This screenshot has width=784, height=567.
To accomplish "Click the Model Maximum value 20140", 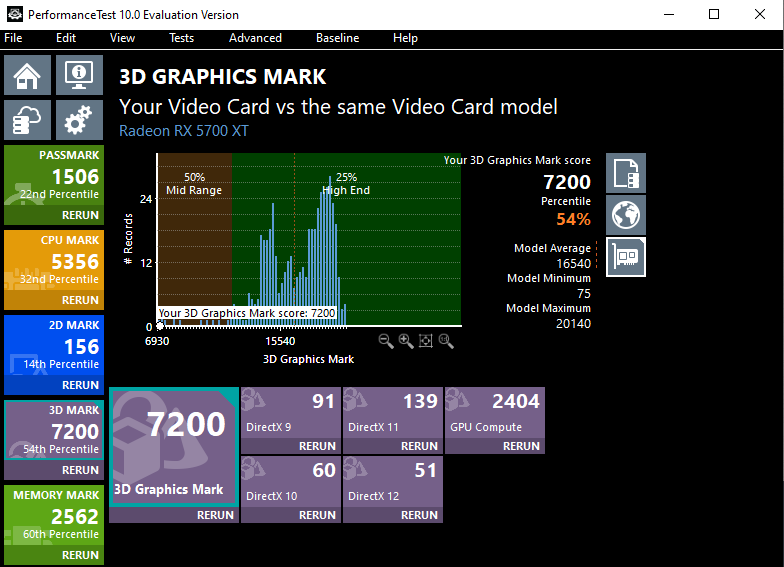I will click(574, 324).
